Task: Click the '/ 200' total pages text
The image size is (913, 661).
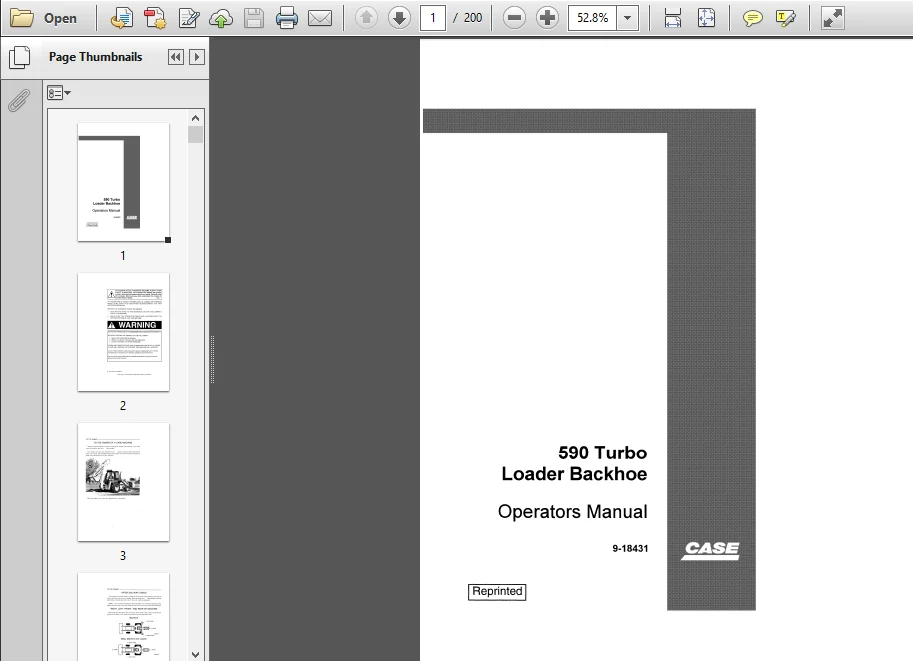Action: pos(468,18)
